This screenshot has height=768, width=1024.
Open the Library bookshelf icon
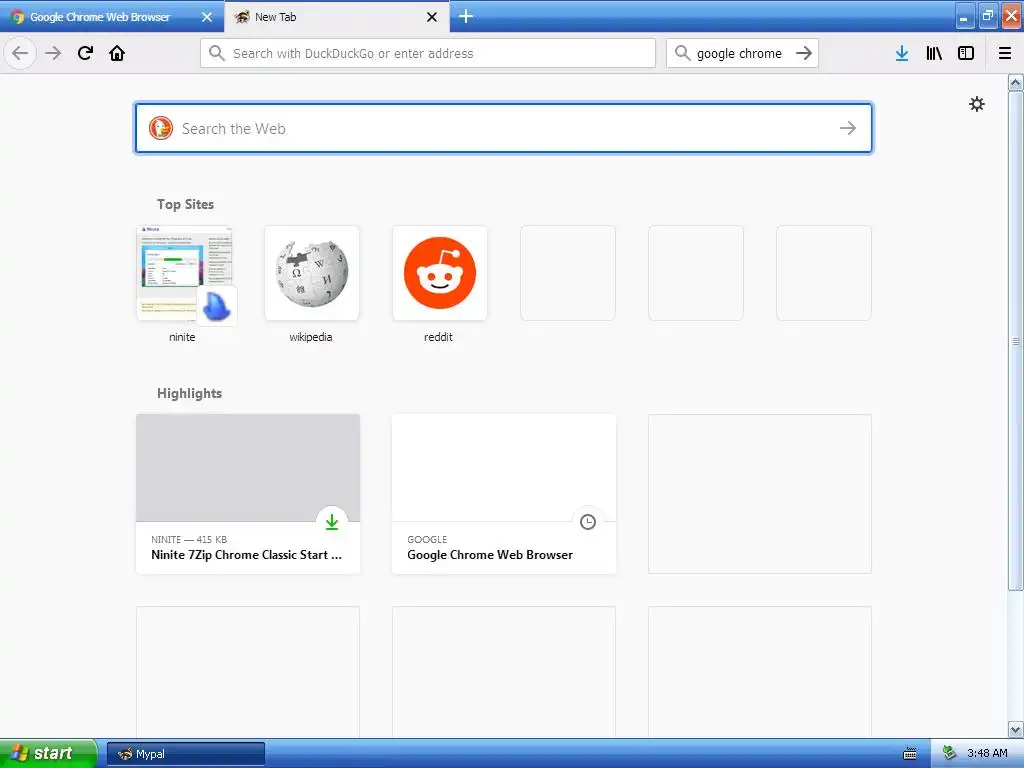click(x=934, y=53)
